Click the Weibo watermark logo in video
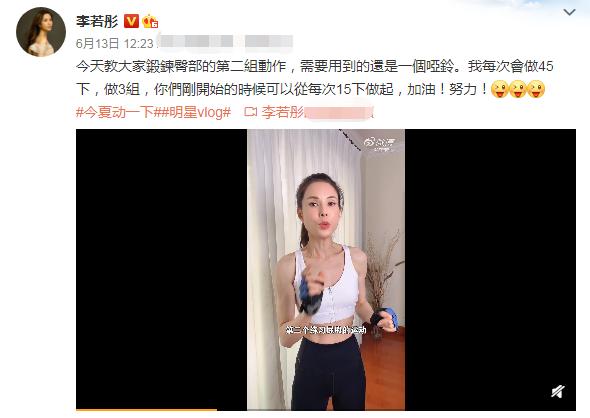Viewport: 590px width, 418px height. (379, 143)
